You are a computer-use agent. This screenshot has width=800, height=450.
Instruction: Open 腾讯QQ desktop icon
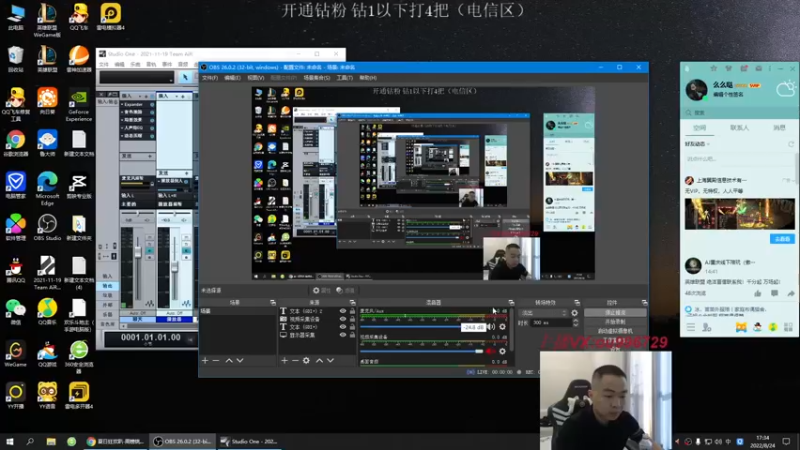(15, 270)
